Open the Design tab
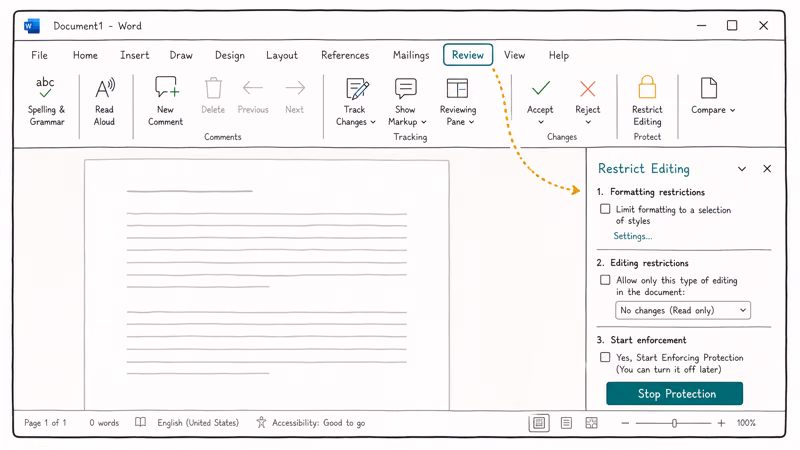This screenshot has width=800, height=450. [230, 55]
